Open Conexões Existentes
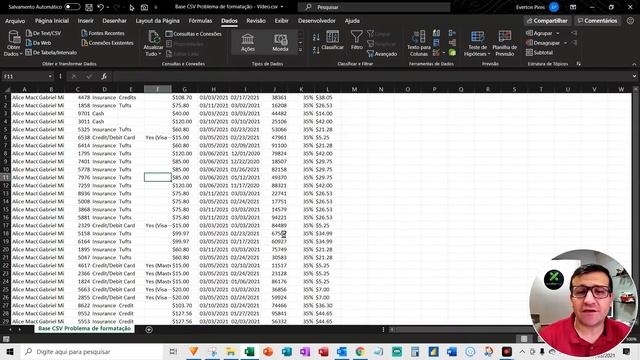The image size is (640, 360). (107, 43)
